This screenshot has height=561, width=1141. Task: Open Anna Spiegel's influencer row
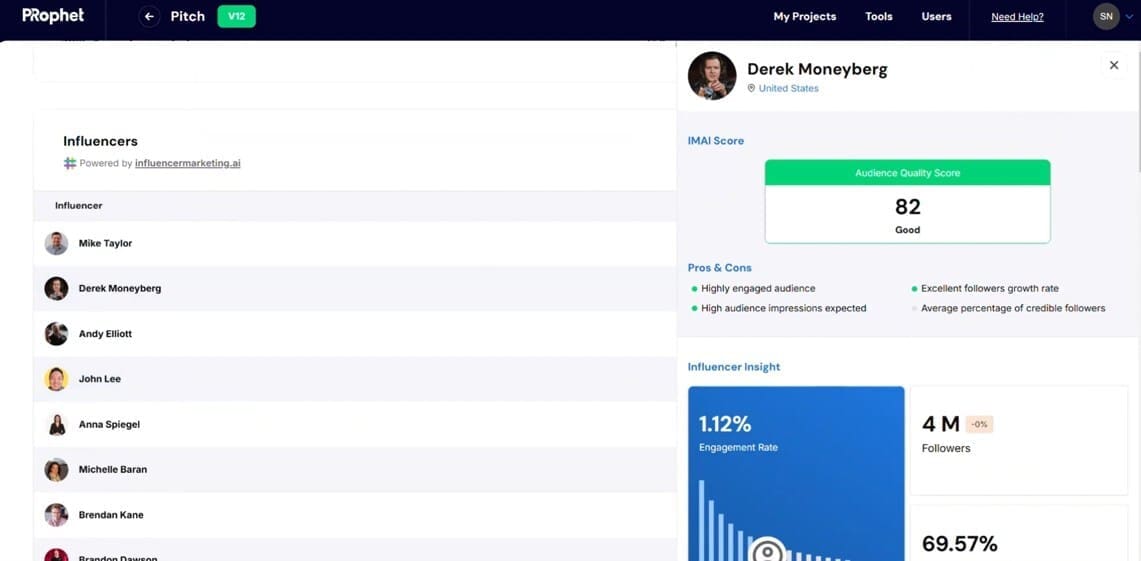click(355, 424)
